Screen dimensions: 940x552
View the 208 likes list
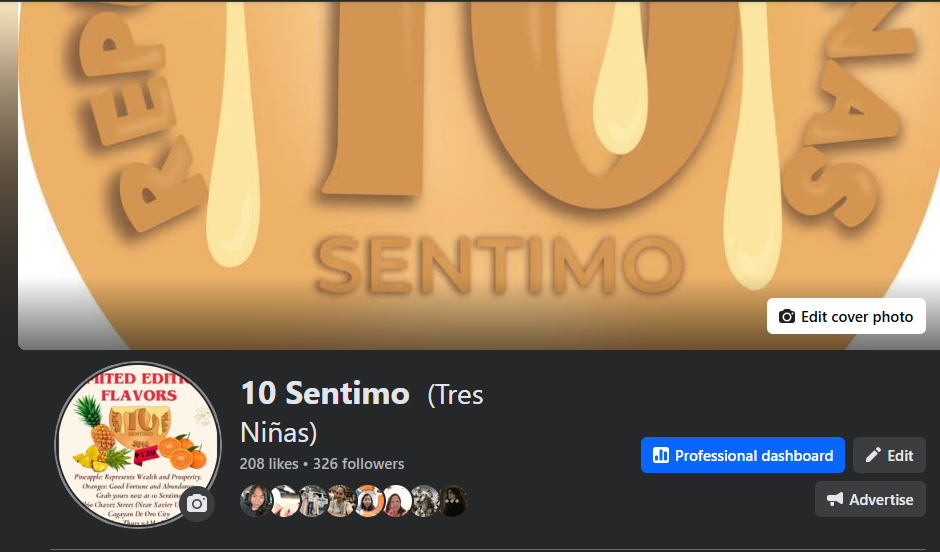269,464
